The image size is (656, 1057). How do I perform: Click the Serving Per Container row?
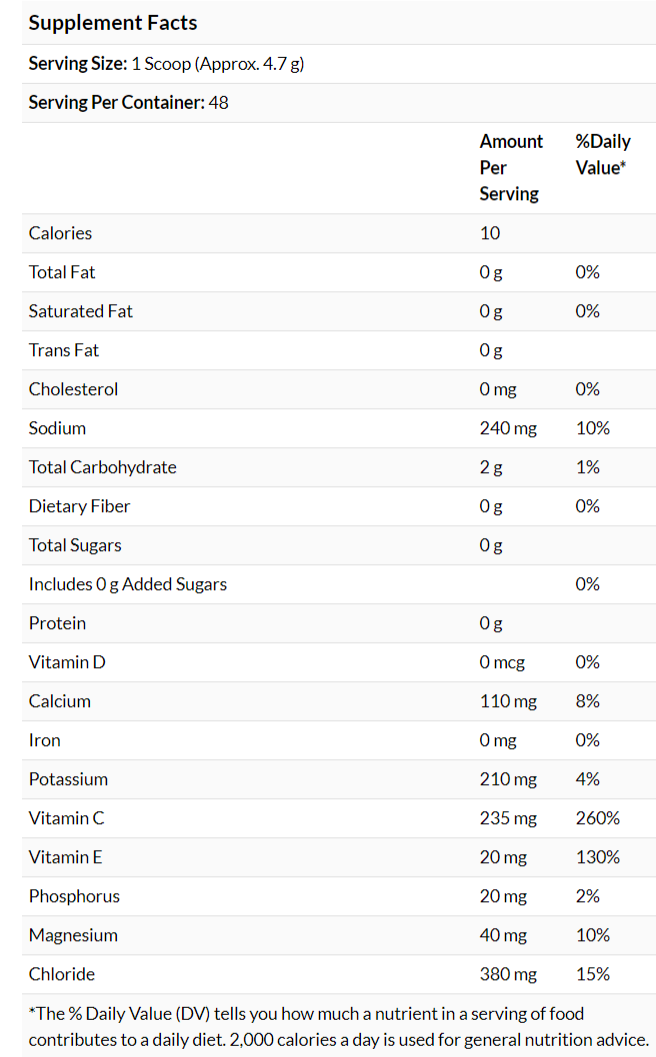[128, 102]
